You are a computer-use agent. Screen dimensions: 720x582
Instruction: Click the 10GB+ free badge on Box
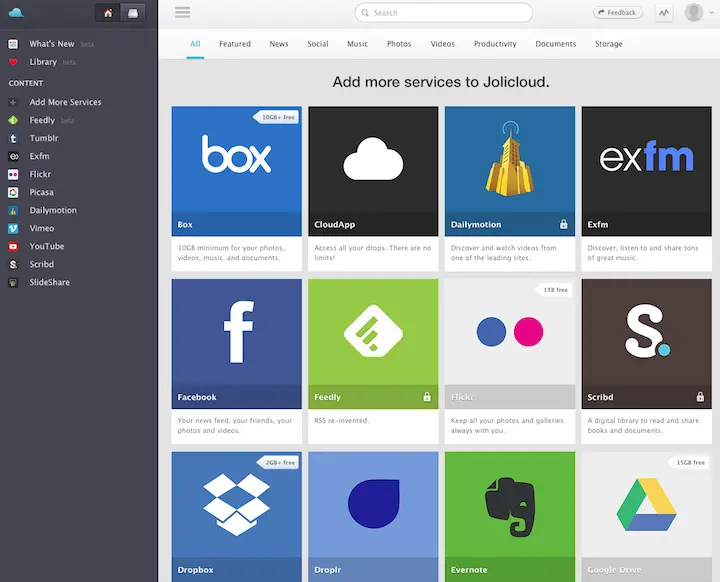point(276,117)
